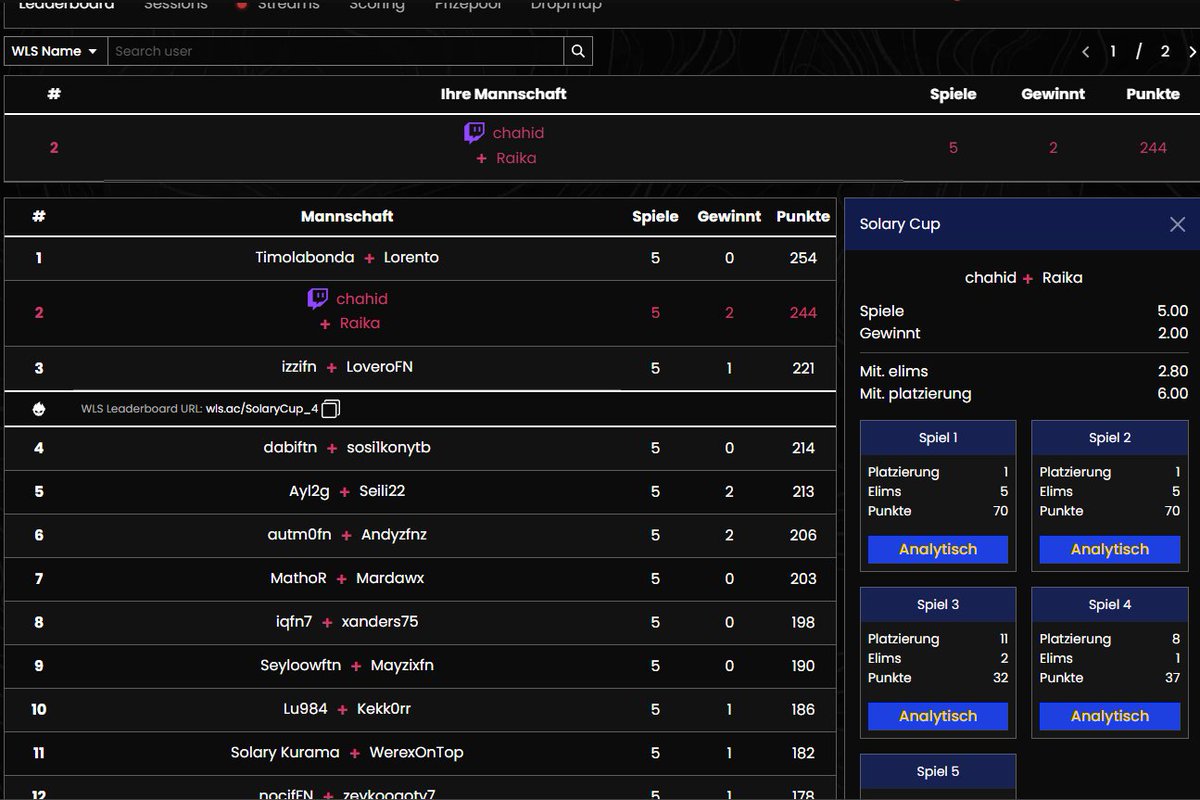Open Analytisch for Spiel 2
Viewport: 1200px width, 800px height.
tap(1110, 549)
